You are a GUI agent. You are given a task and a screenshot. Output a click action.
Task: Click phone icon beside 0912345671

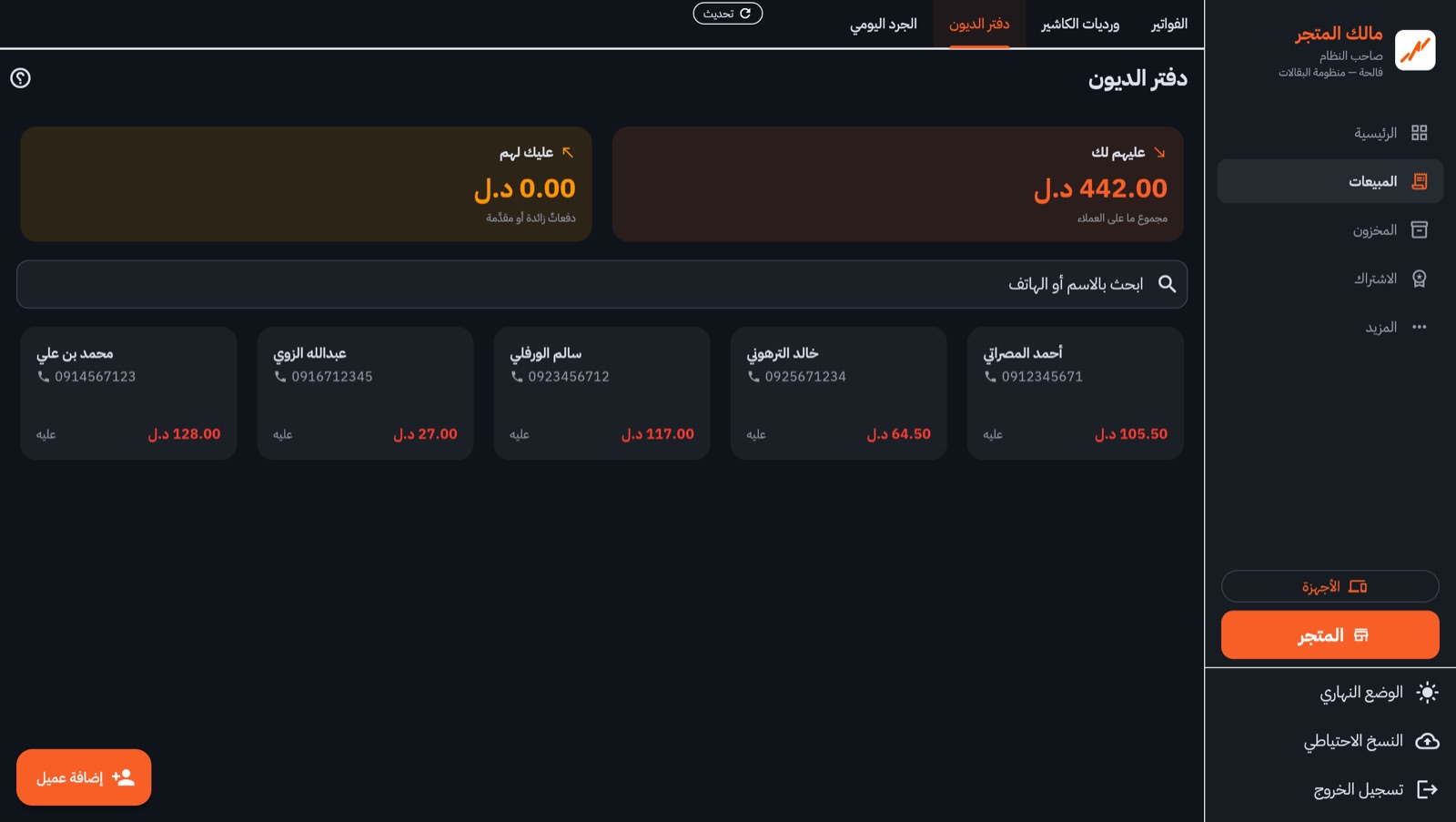990,377
